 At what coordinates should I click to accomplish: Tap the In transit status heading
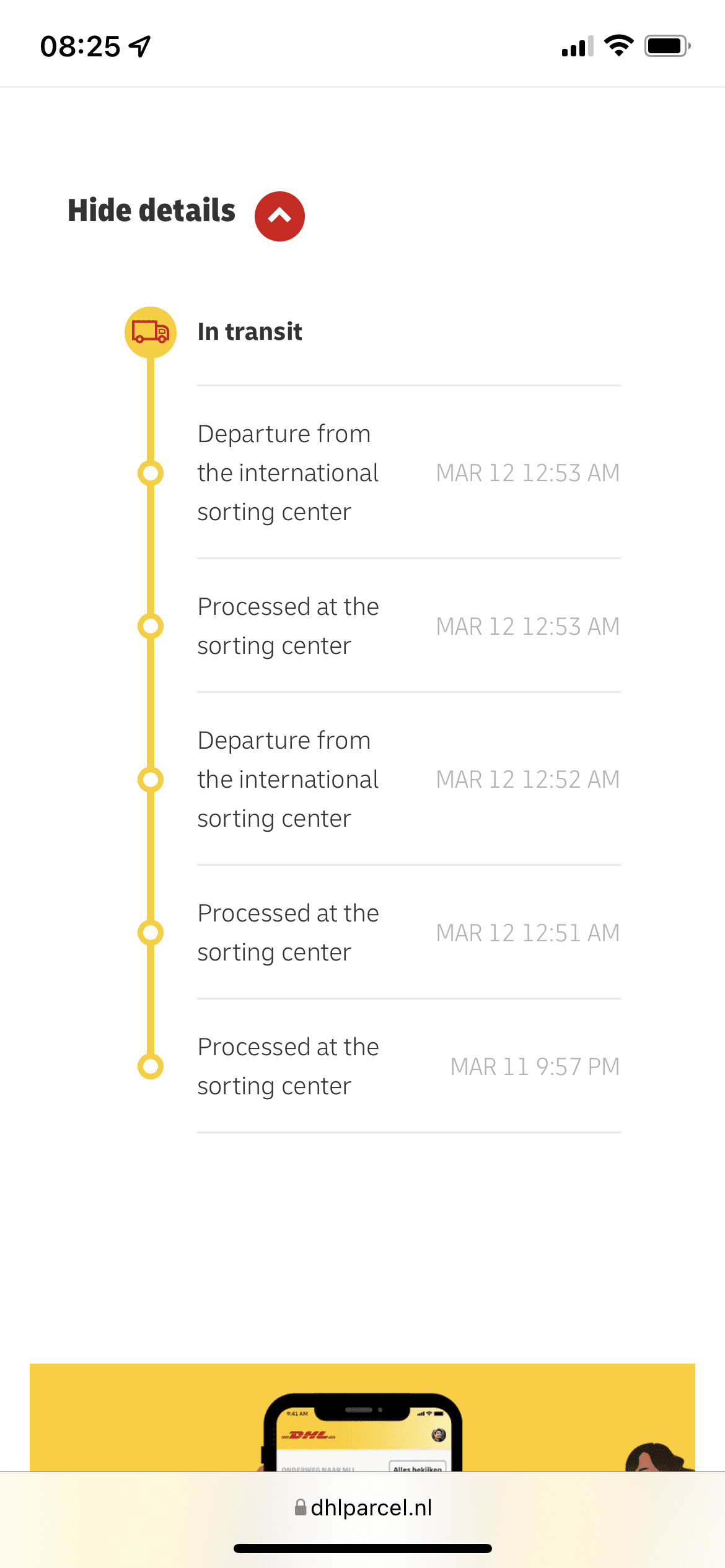[x=250, y=332]
